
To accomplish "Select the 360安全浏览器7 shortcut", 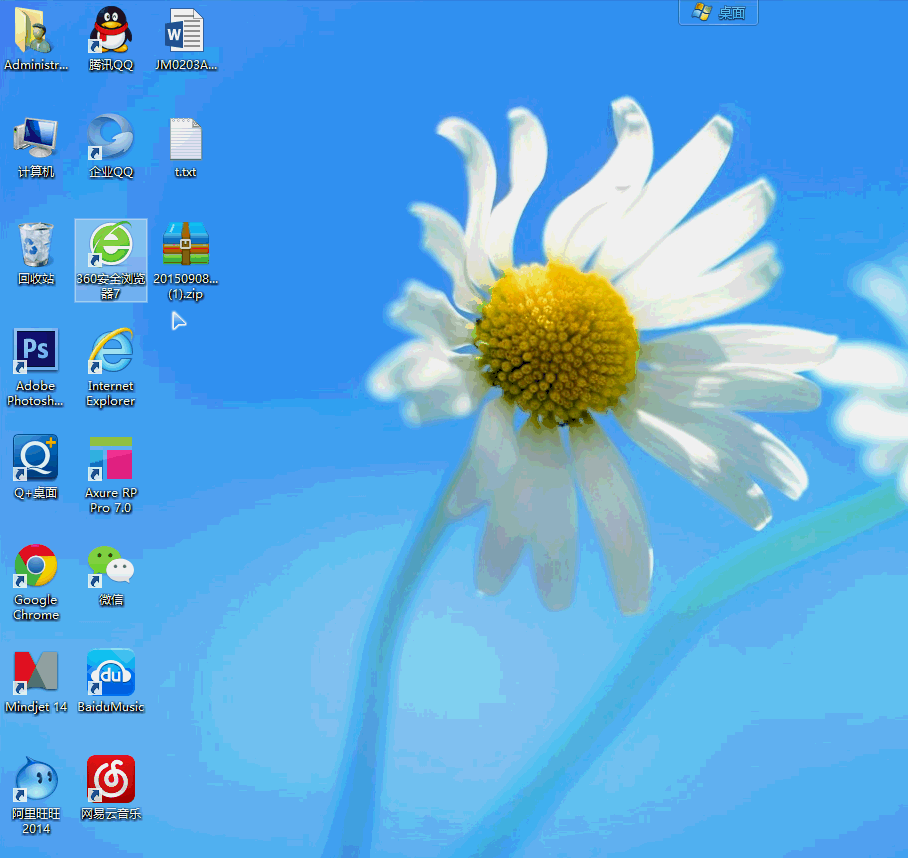I will [x=111, y=260].
